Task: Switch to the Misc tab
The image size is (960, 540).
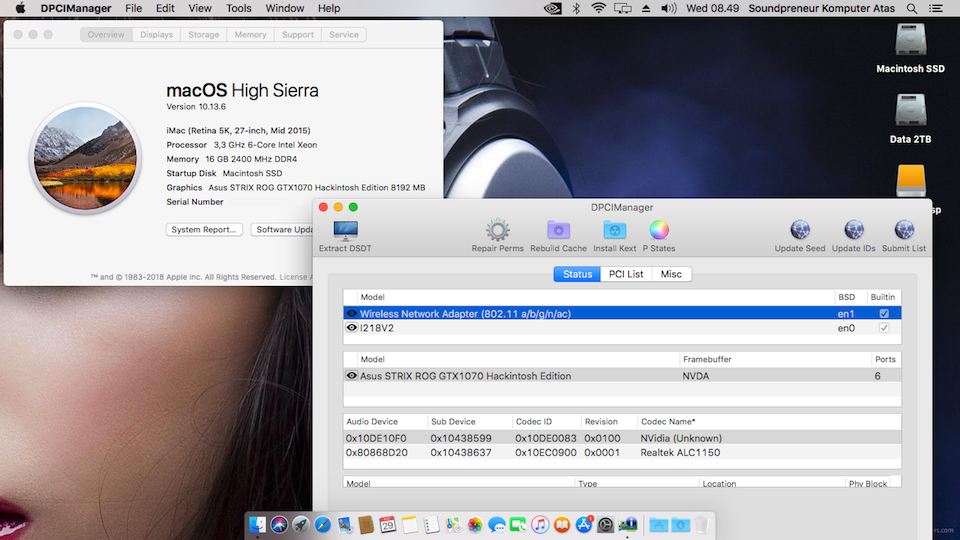Action: pyautogui.click(x=671, y=274)
